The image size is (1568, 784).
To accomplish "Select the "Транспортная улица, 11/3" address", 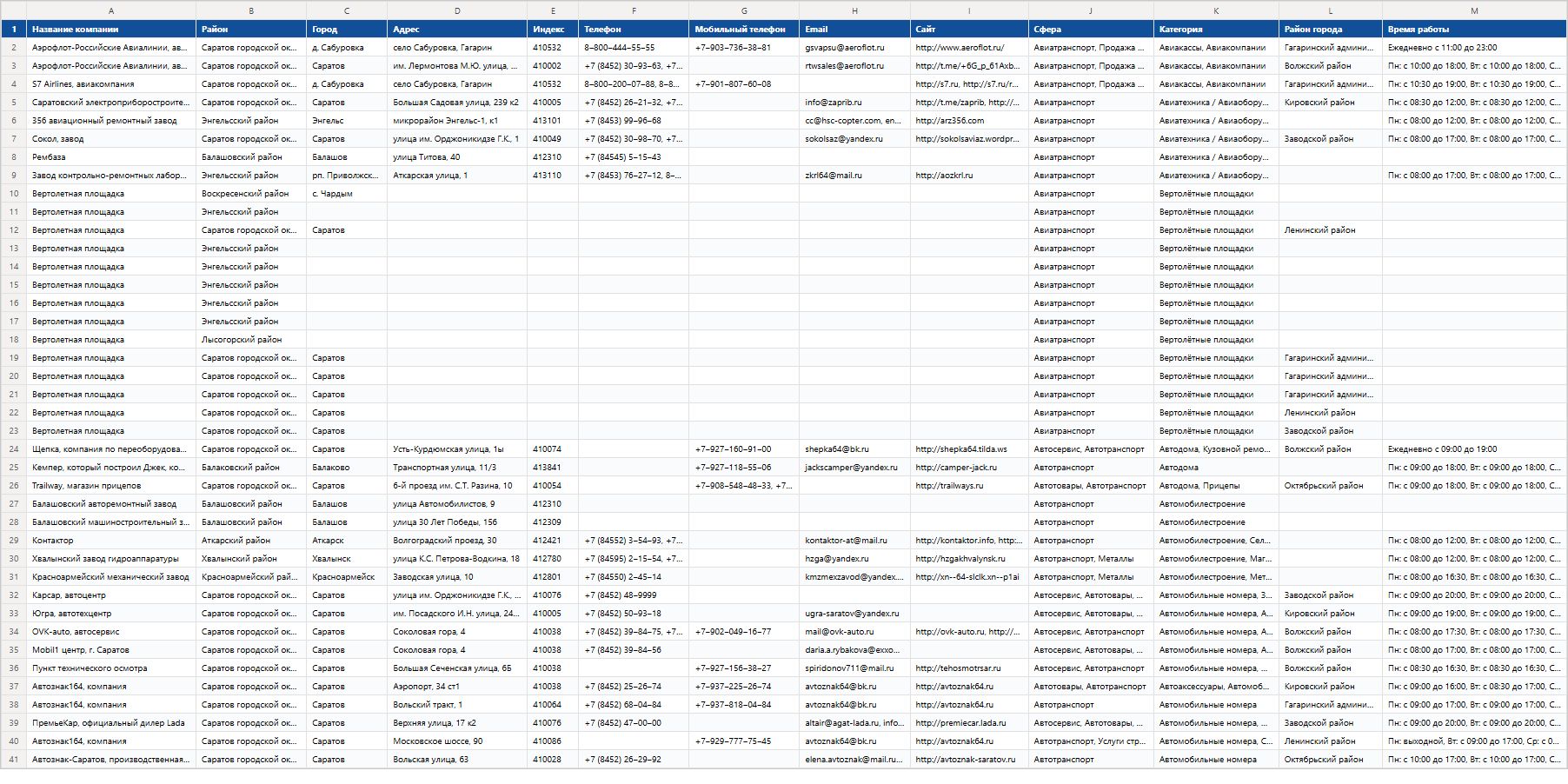I will point(457,468).
